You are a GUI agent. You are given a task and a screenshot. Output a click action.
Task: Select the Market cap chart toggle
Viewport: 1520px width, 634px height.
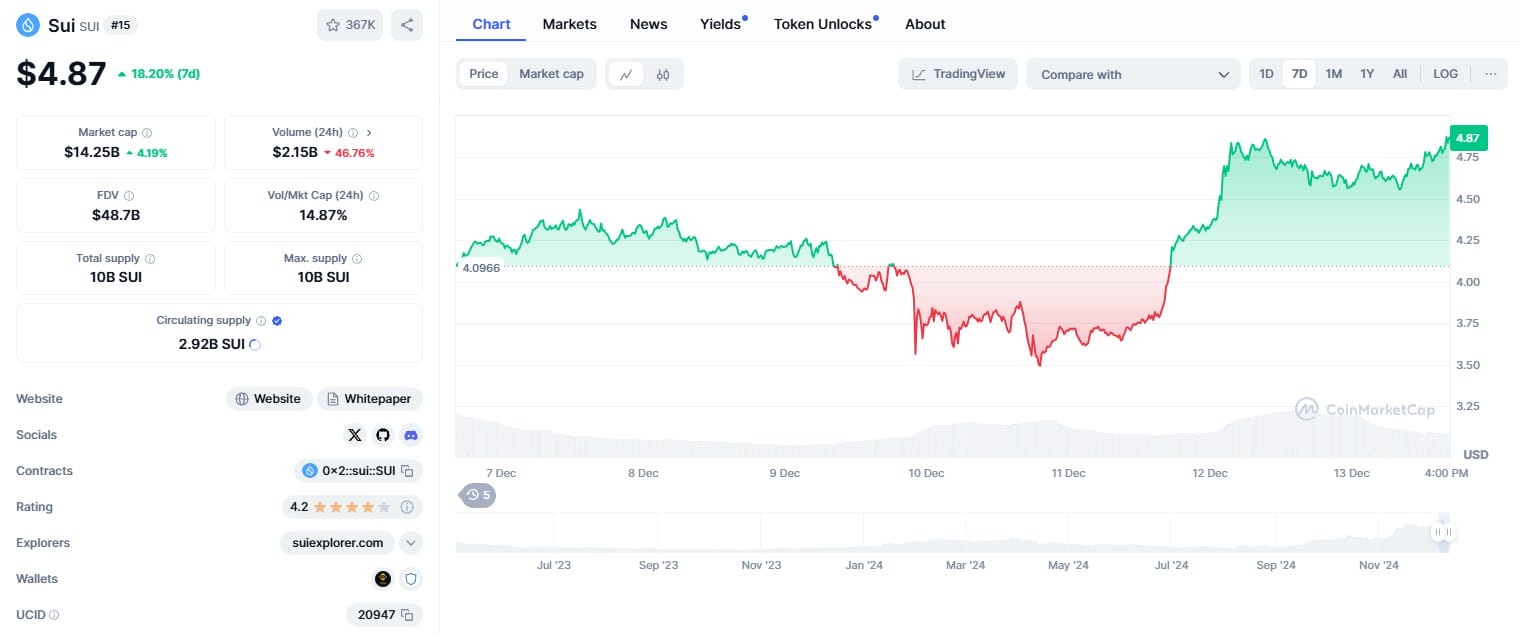click(x=551, y=74)
